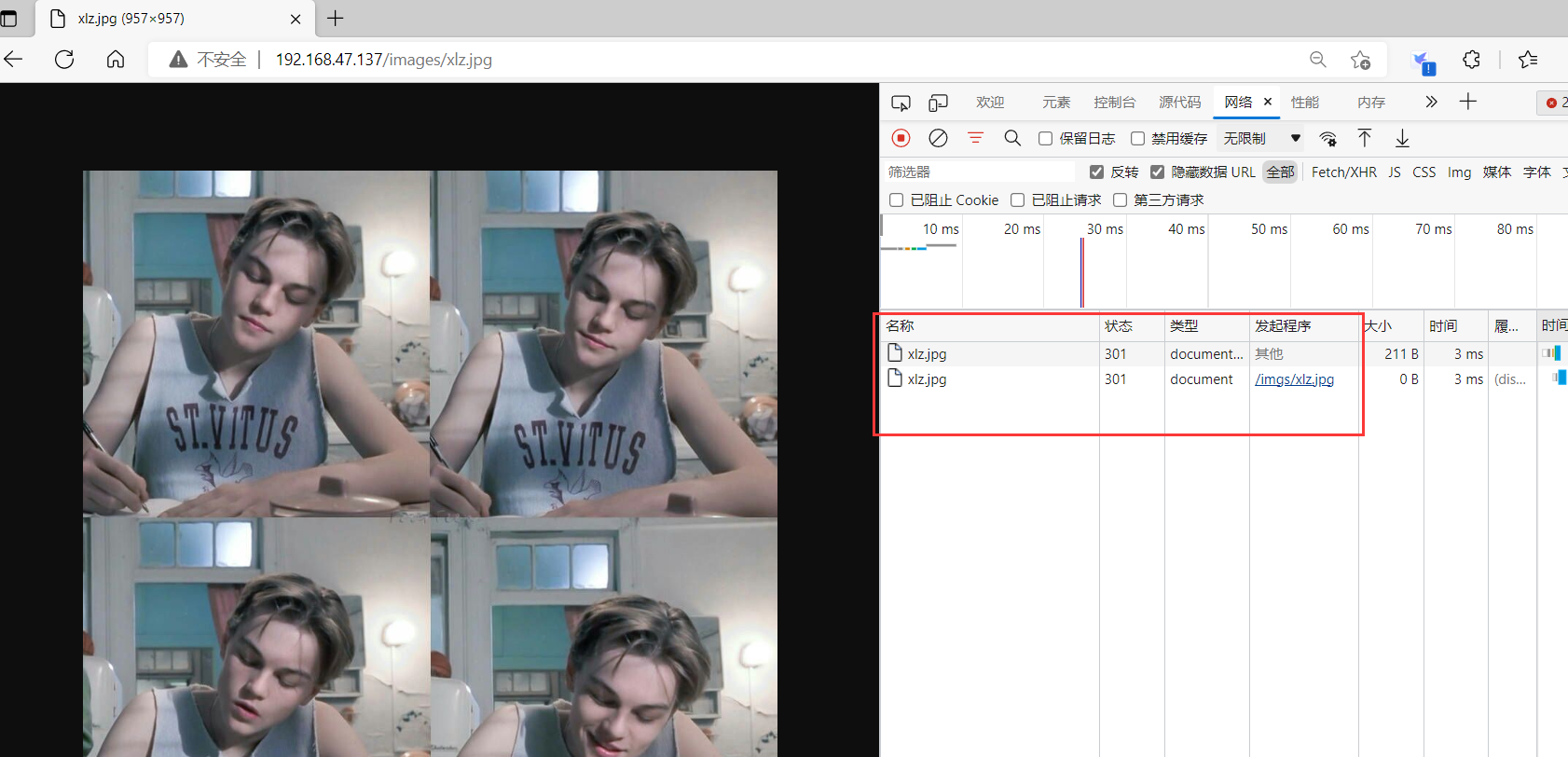The image size is (1568, 757).
Task: Go back to the previous page
Action: click(14, 60)
